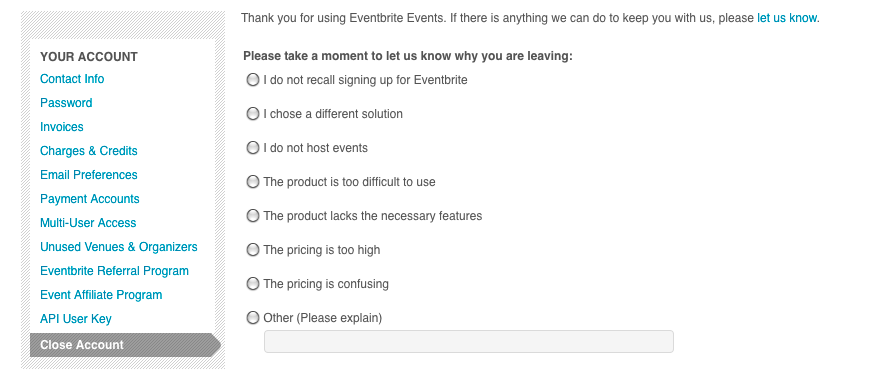The image size is (877, 371).
Task: Choose "I chose a different solution" option
Action: tap(253, 114)
